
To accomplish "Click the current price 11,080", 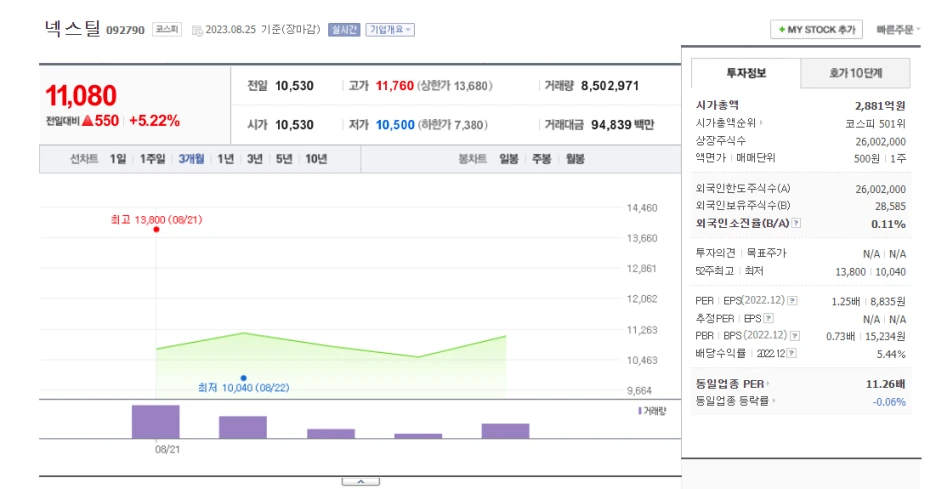I will coord(81,96).
